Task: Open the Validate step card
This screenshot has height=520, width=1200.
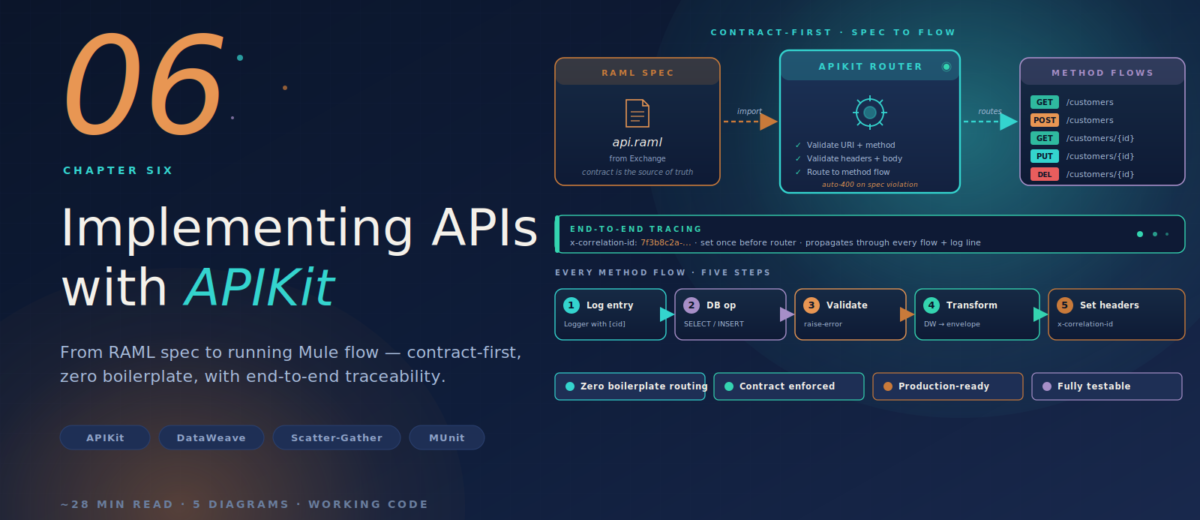Action: (x=851, y=314)
